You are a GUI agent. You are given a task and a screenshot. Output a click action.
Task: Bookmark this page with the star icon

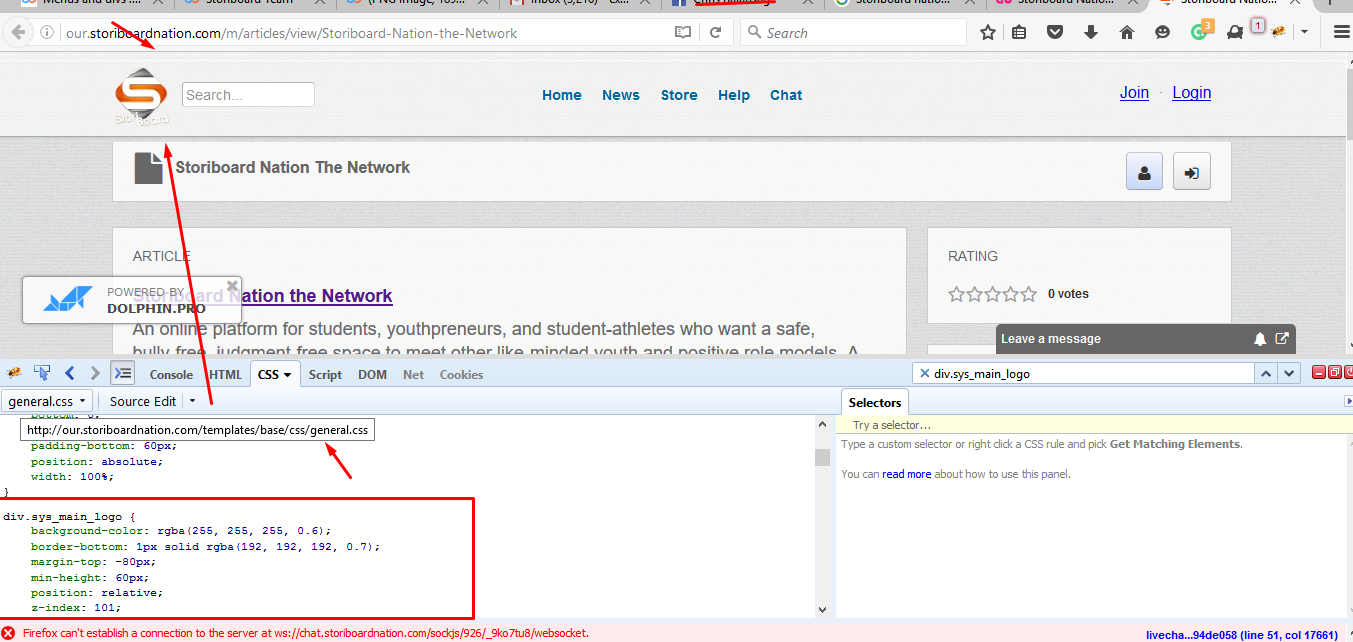(988, 33)
